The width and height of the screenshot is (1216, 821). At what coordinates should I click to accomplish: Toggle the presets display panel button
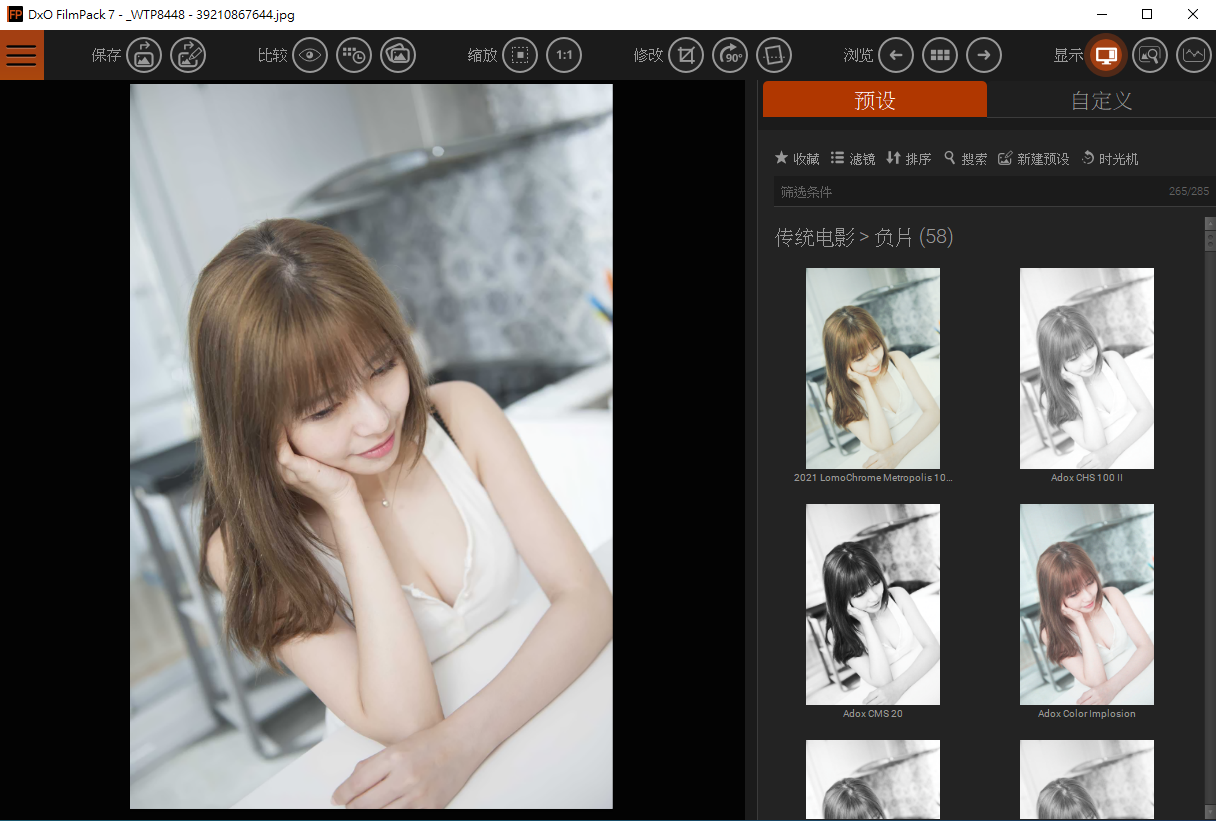click(x=1106, y=55)
